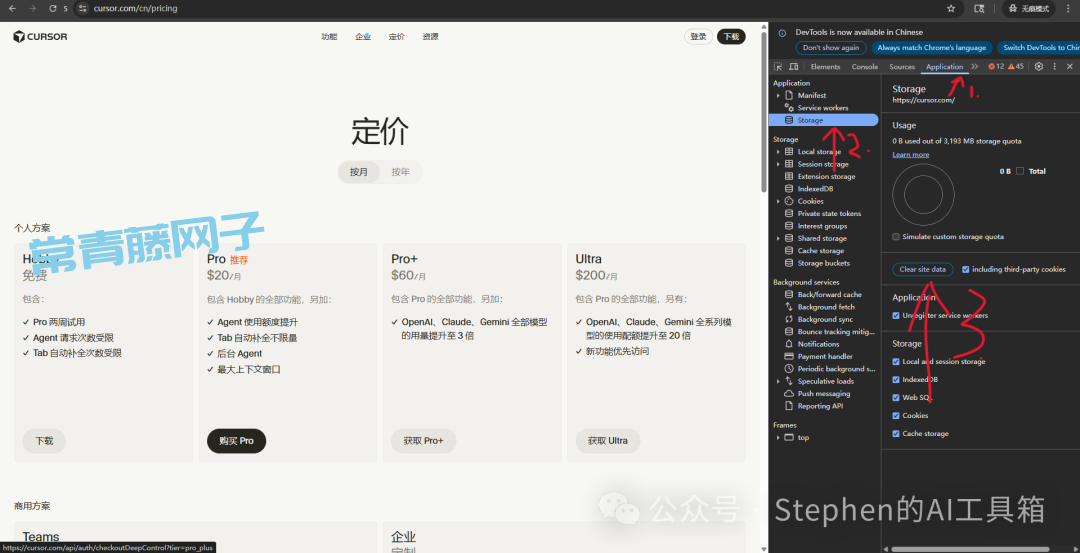Expand the Cookies tree node
This screenshot has width=1080, height=553.
point(778,201)
